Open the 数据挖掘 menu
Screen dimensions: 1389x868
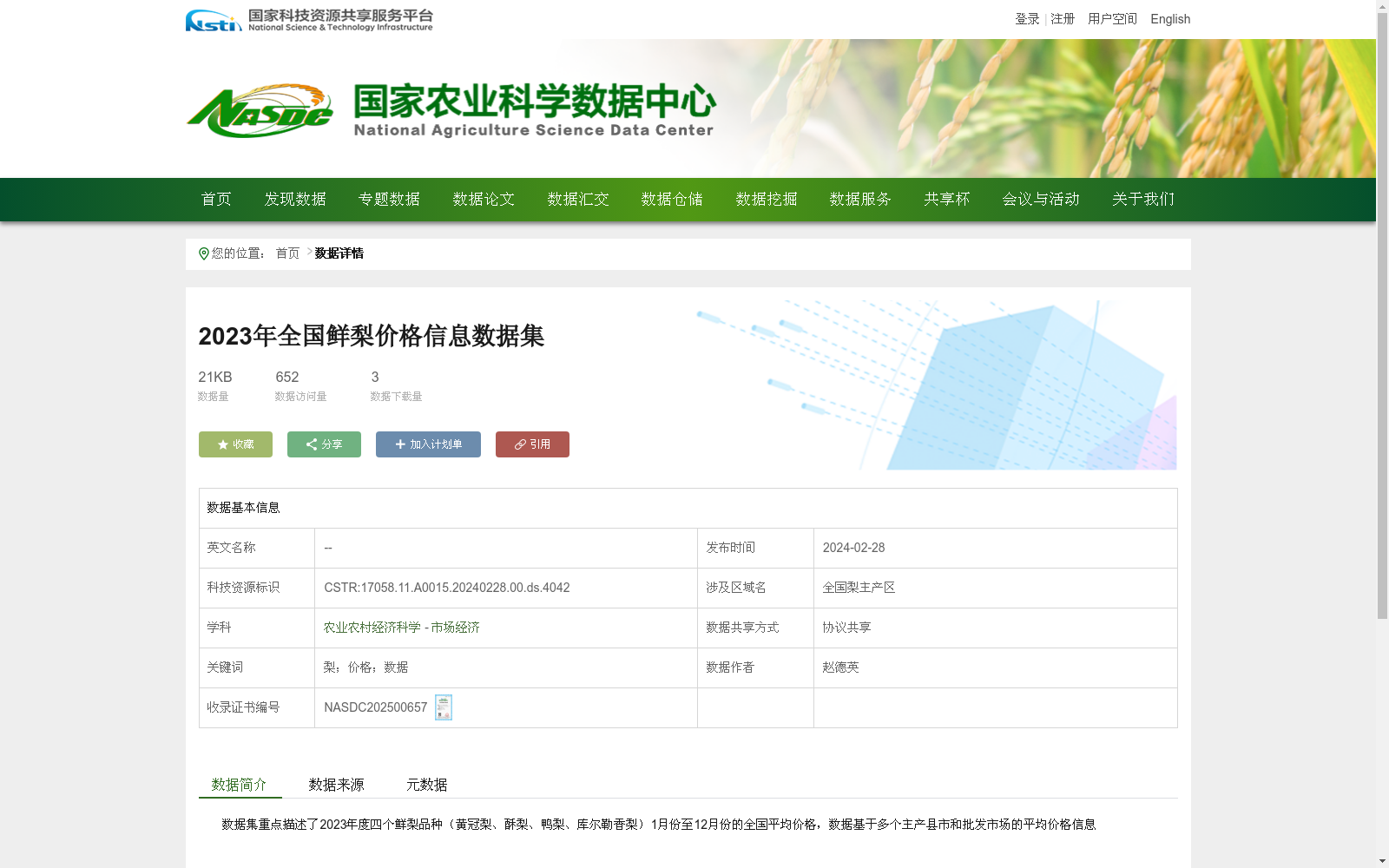(767, 200)
